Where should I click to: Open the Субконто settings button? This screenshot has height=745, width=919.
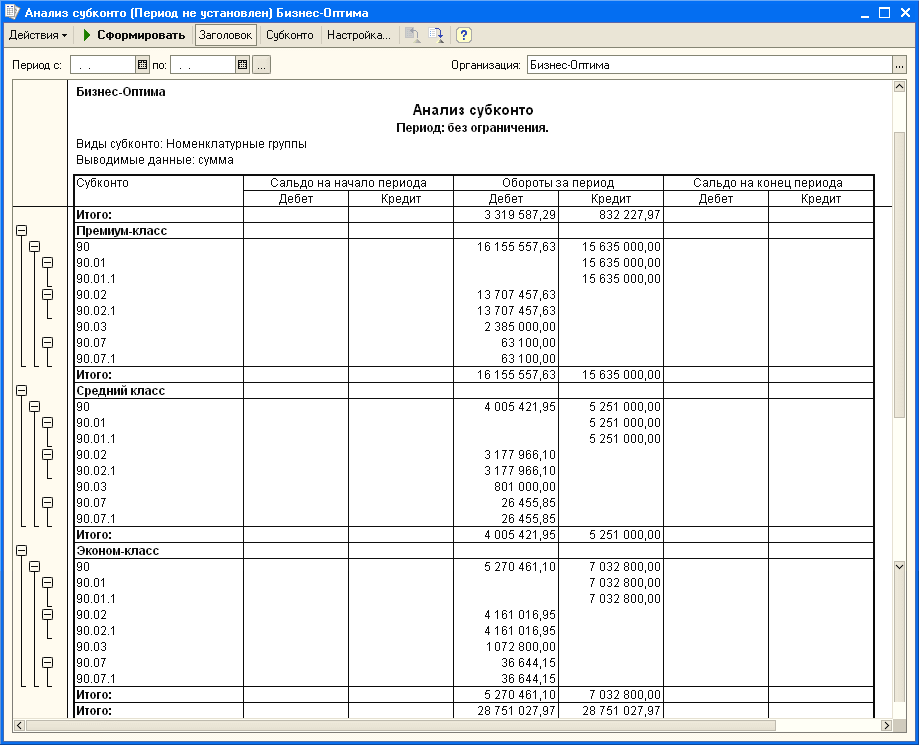[x=290, y=35]
